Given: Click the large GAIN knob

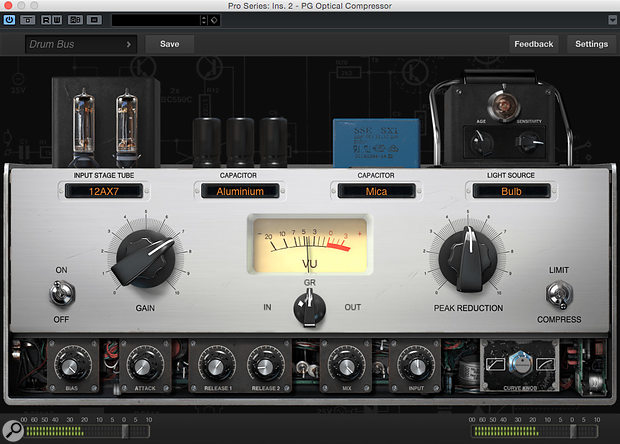Looking at the screenshot, I should [145, 258].
